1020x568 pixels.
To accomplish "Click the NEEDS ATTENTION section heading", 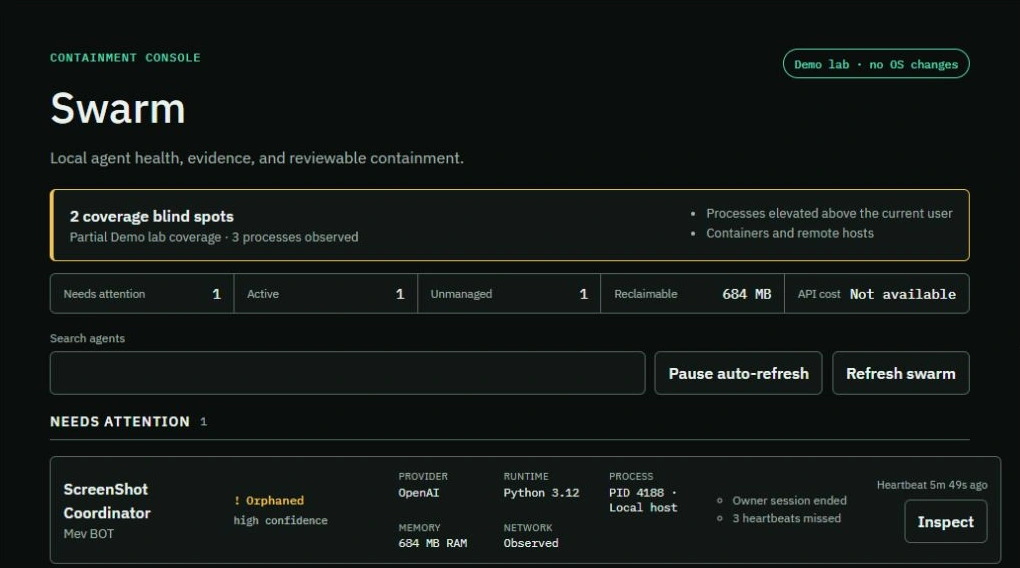I will click(x=120, y=422).
